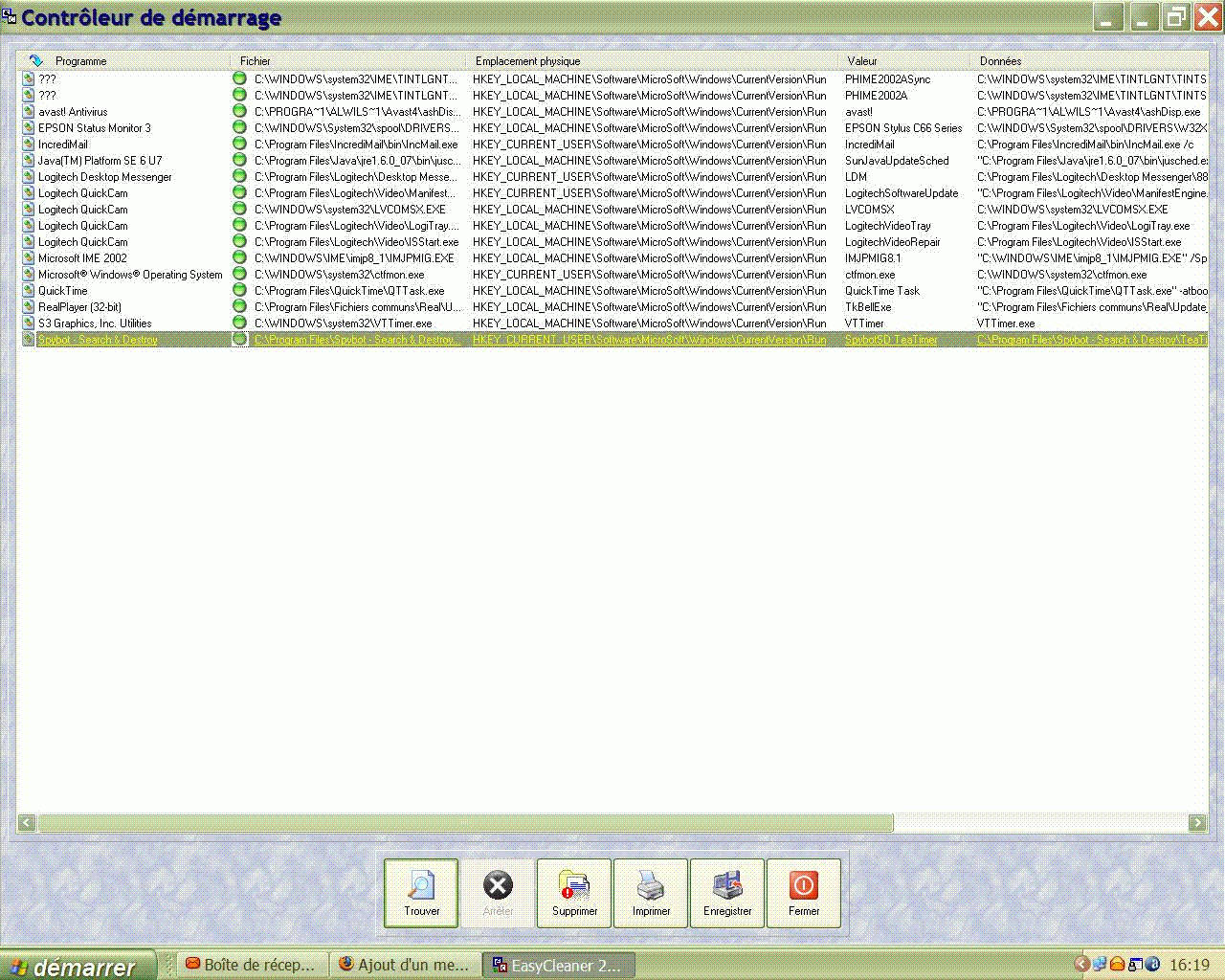Click the LogitechVideoTray value cell
Viewport: 1225px width, 980px height.
(x=887, y=226)
